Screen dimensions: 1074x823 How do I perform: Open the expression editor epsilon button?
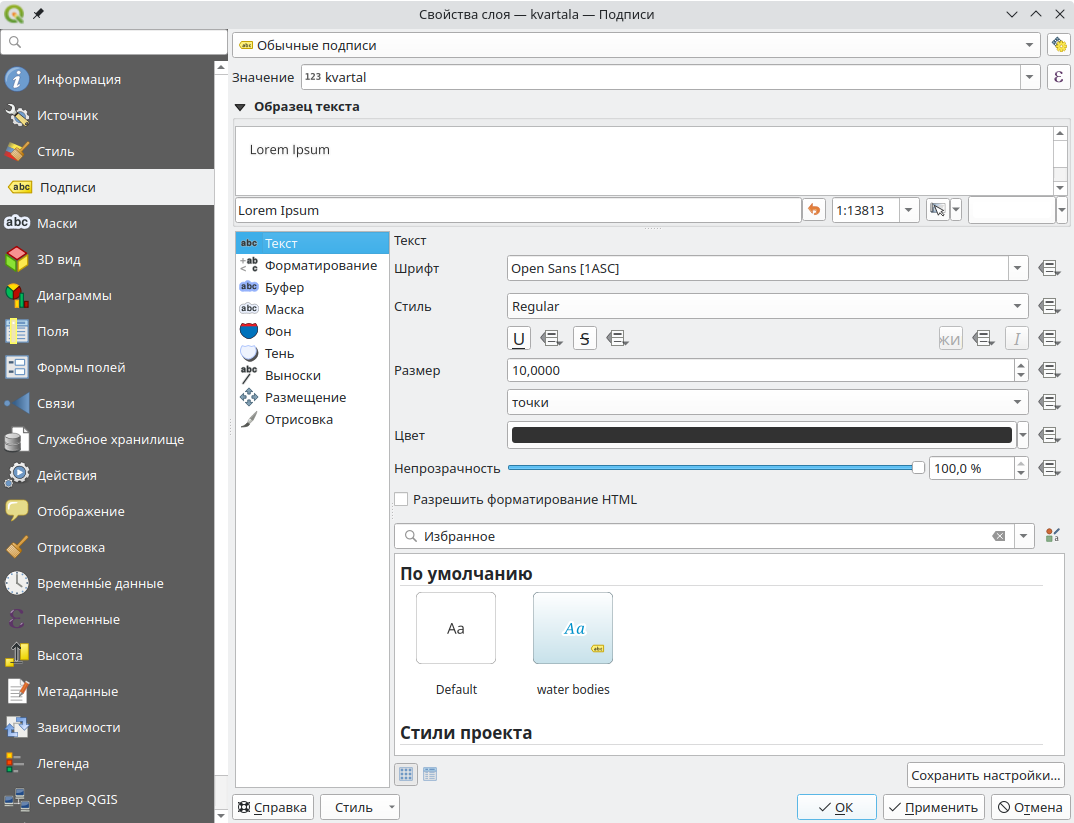point(1059,77)
